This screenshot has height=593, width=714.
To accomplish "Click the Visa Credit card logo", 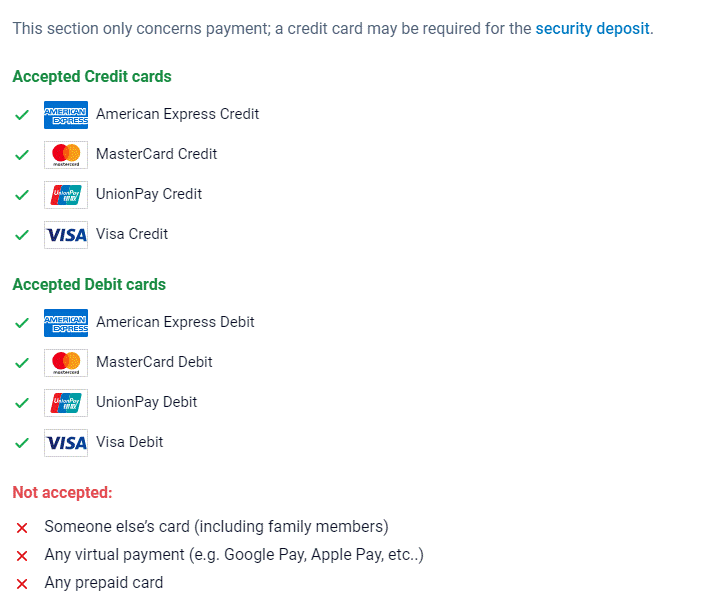I will coord(66,235).
